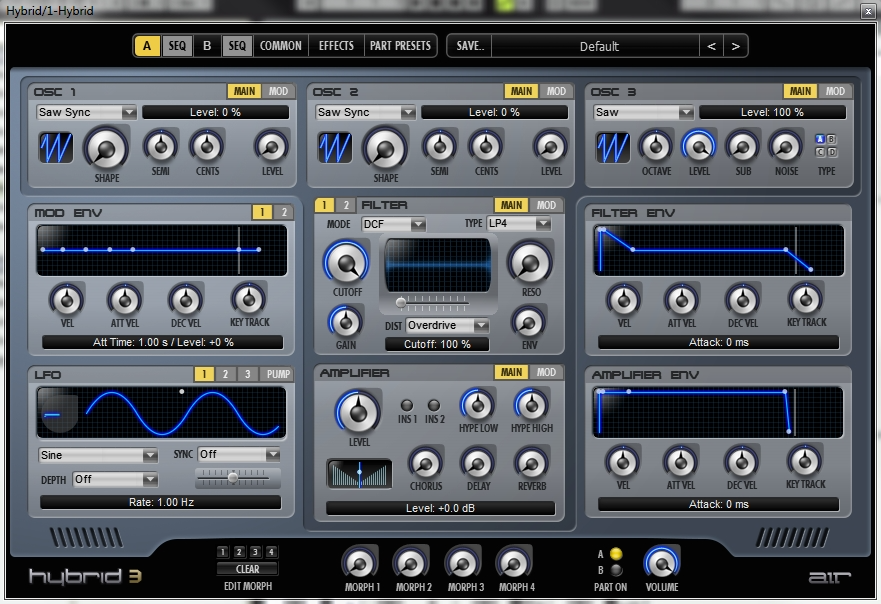This screenshot has width=881, height=604.
Task: Open the Part Presets tab
Action: click(x=400, y=46)
